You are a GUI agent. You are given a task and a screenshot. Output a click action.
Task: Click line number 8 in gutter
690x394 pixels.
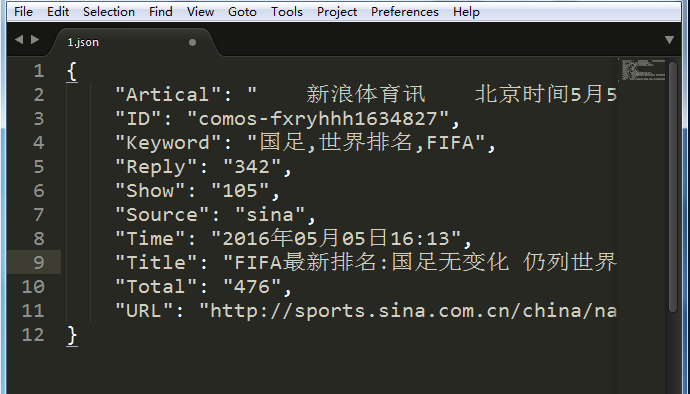click(39, 239)
